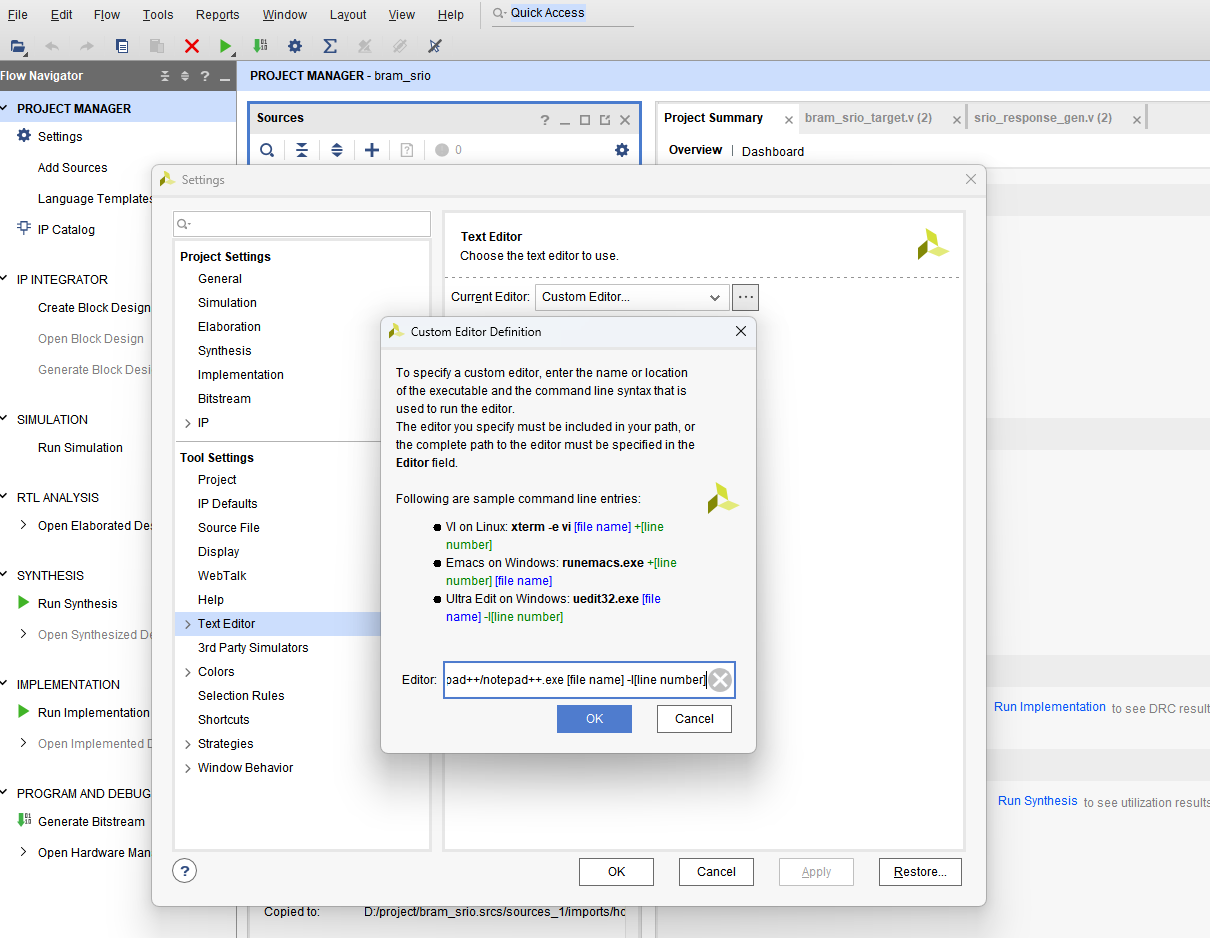
Task: Click the Flow Navigator help question mark
Action: click(x=205, y=76)
